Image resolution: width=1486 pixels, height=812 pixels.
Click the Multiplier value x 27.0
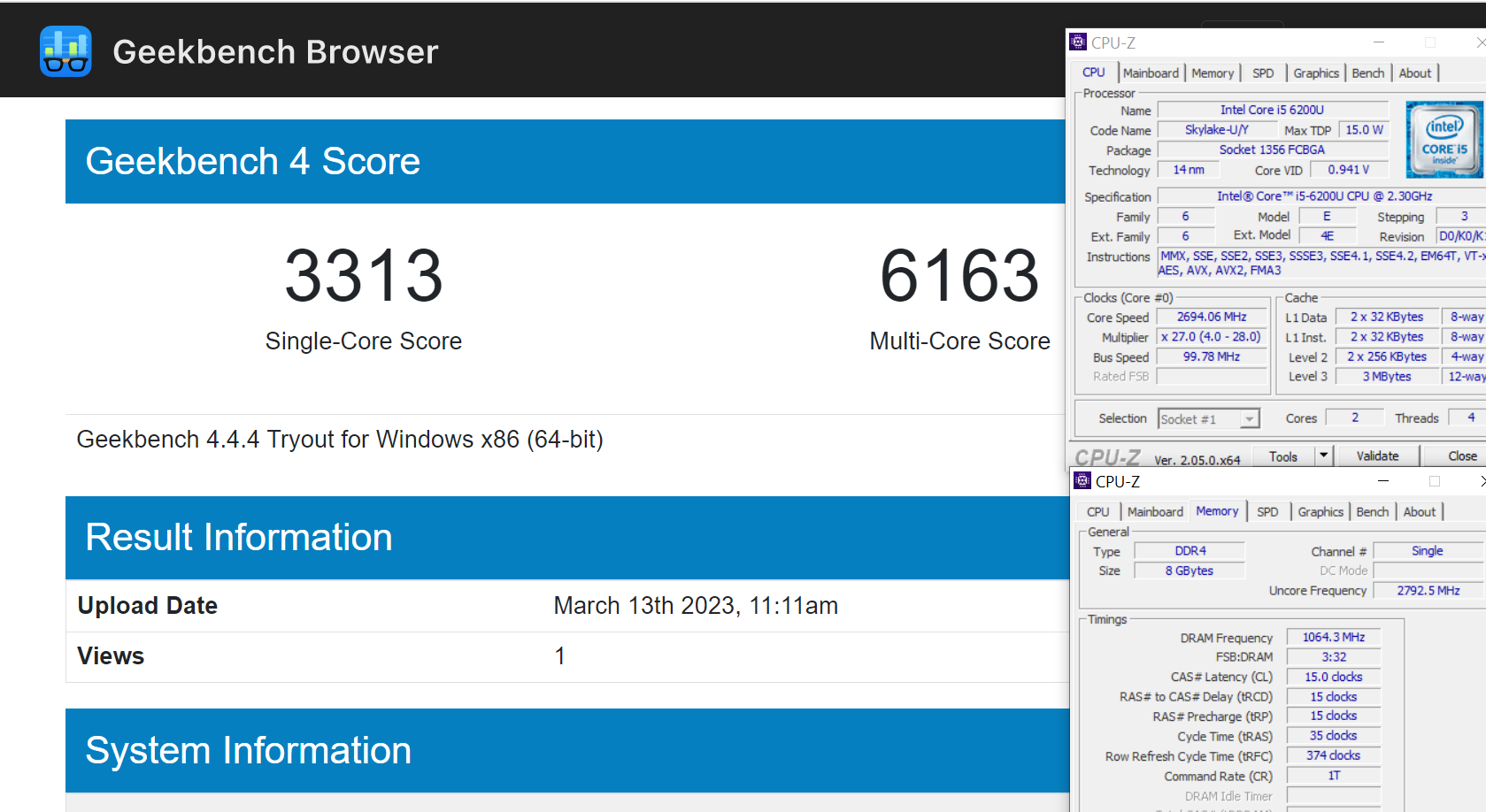point(1212,337)
